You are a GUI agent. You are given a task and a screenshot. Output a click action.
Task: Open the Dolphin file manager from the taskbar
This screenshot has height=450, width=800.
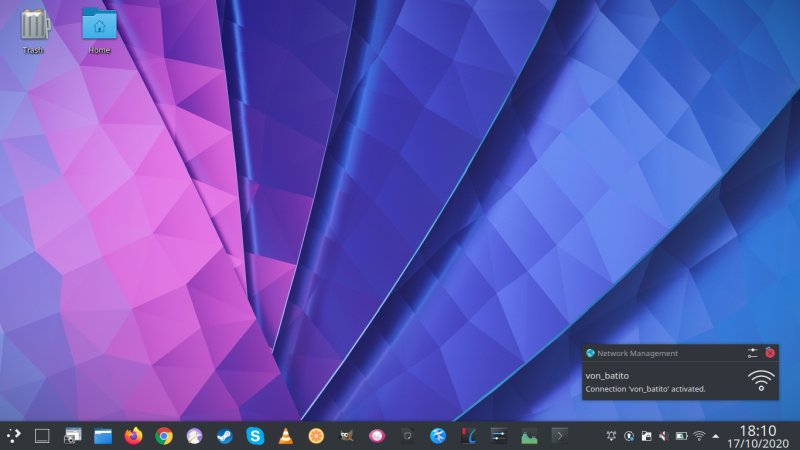click(103, 436)
